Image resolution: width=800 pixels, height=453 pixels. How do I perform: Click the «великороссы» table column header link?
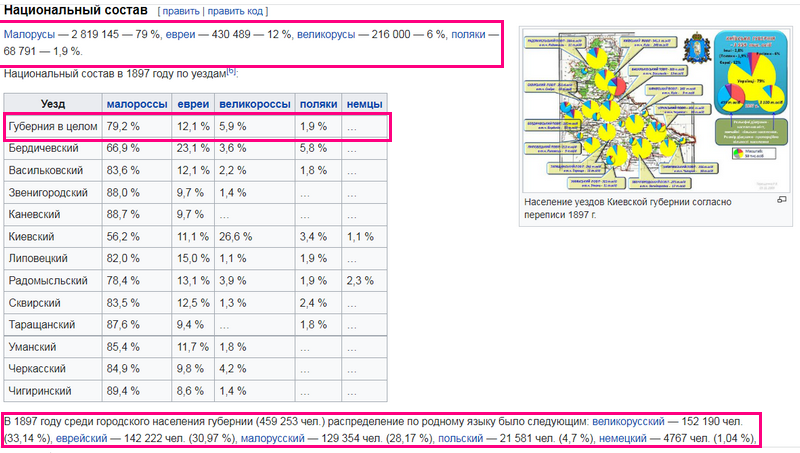[254, 104]
